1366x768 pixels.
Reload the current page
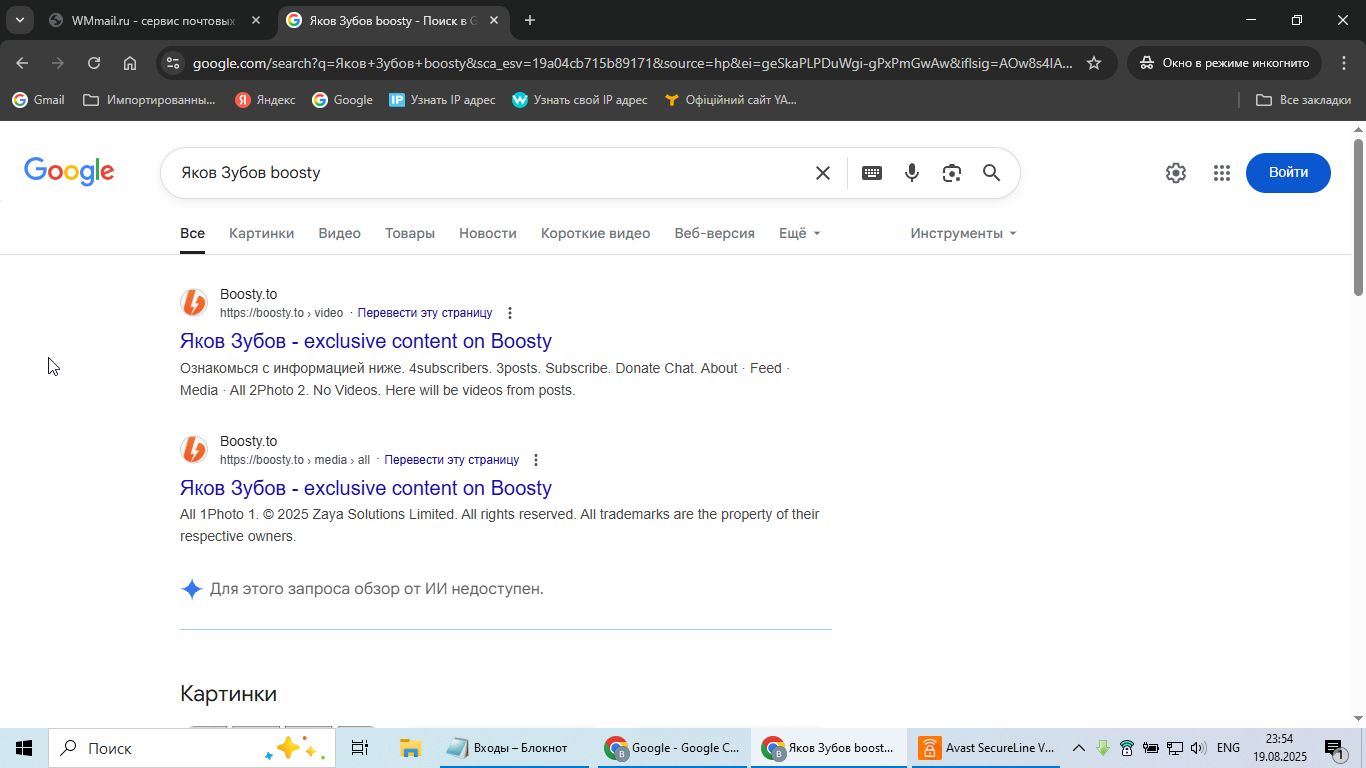94,63
